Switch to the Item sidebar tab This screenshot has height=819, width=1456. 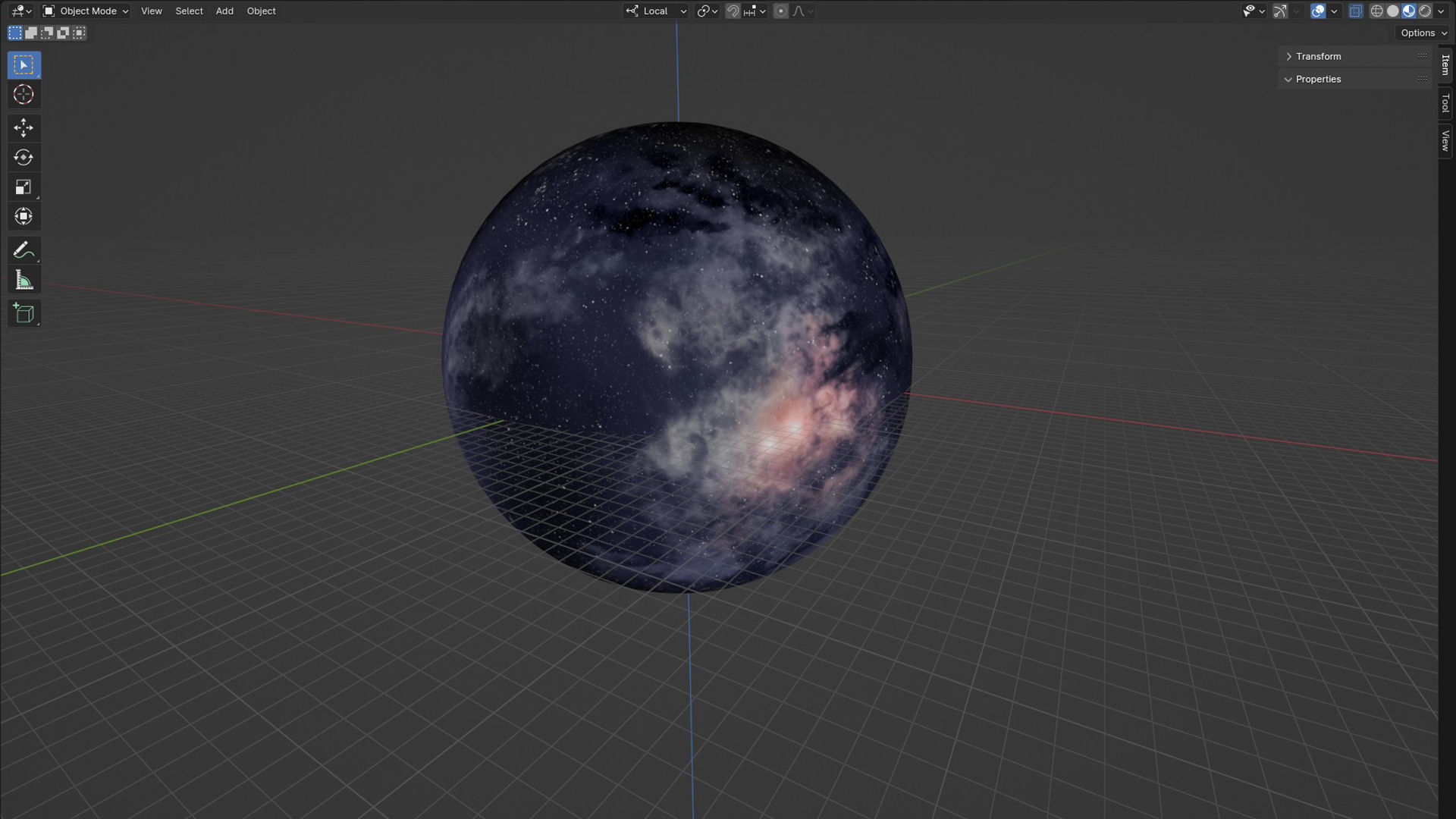pyautogui.click(x=1445, y=64)
